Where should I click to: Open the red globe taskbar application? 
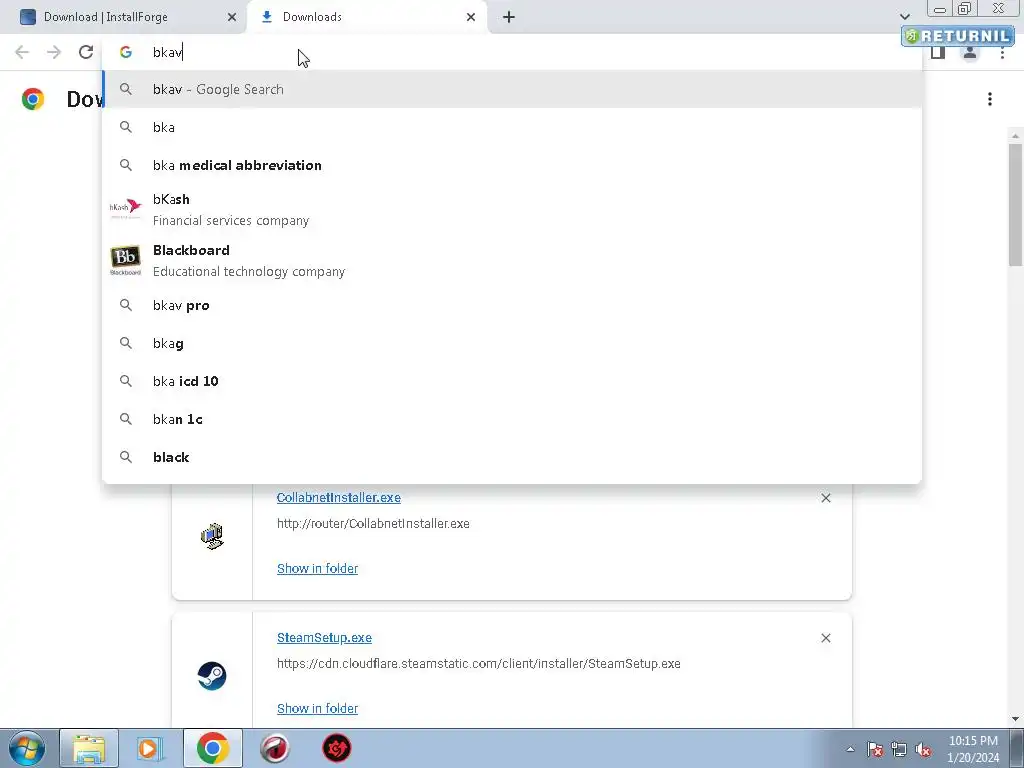coord(274,748)
